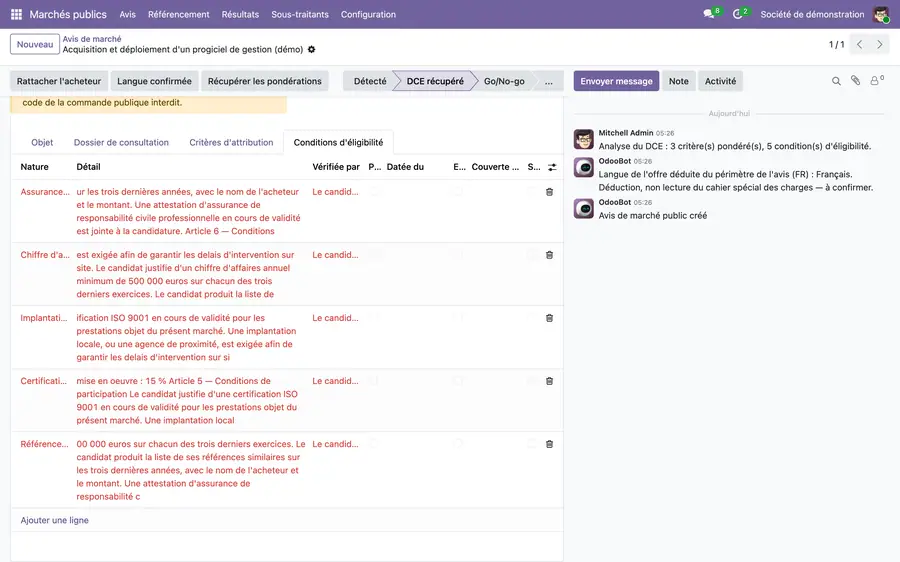The image size is (900, 562).
Task: Open the gear actions menu beside the record title
Action: (x=312, y=49)
